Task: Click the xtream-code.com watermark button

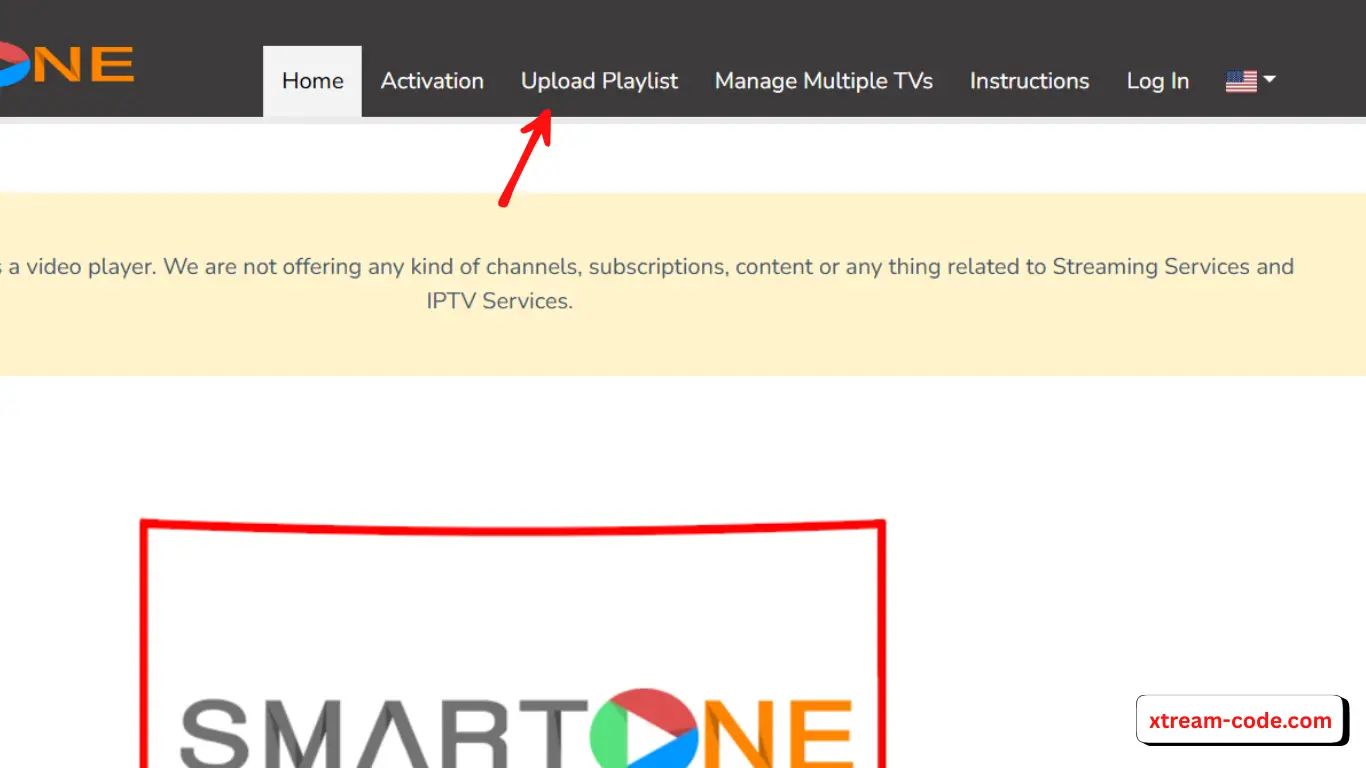Action: pyautogui.click(x=1240, y=719)
